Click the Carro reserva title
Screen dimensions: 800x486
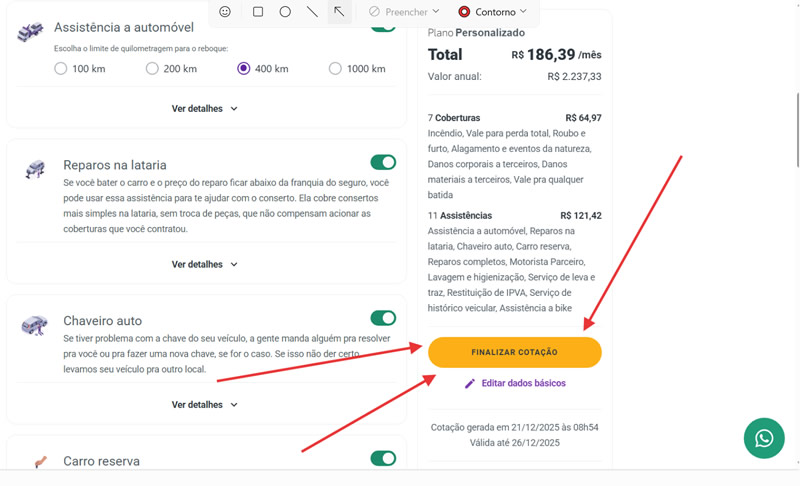click(102, 461)
